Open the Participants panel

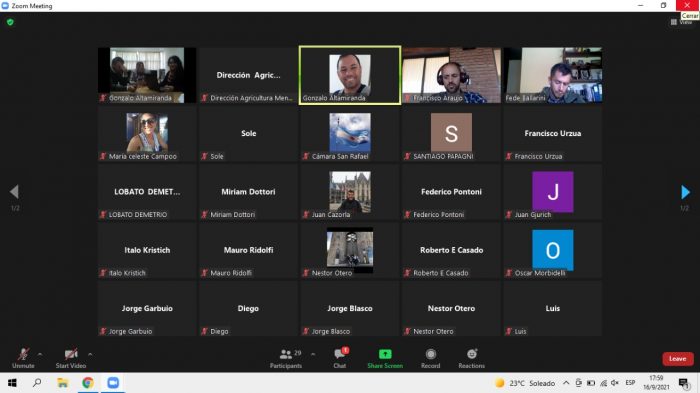pyautogui.click(x=286, y=359)
